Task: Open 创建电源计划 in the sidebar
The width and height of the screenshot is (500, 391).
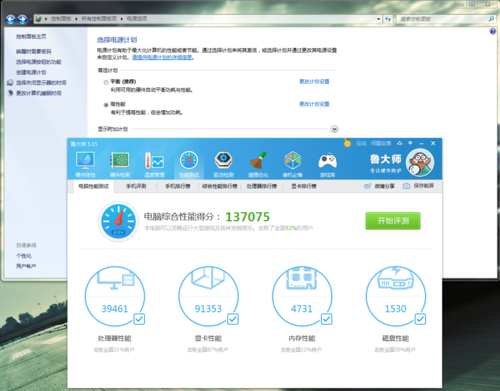Action: pyautogui.click(x=31, y=72)
